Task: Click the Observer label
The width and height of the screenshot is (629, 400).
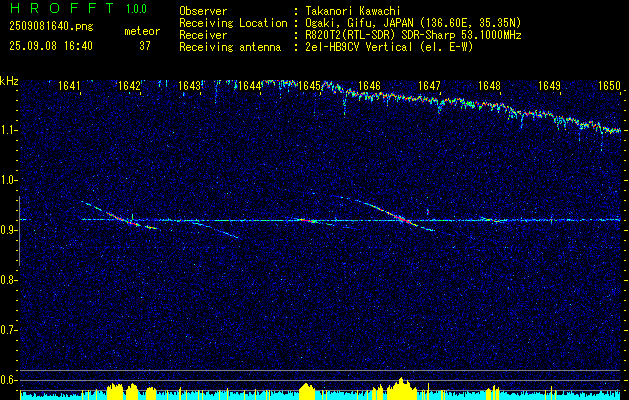Action: pos(203,11)
